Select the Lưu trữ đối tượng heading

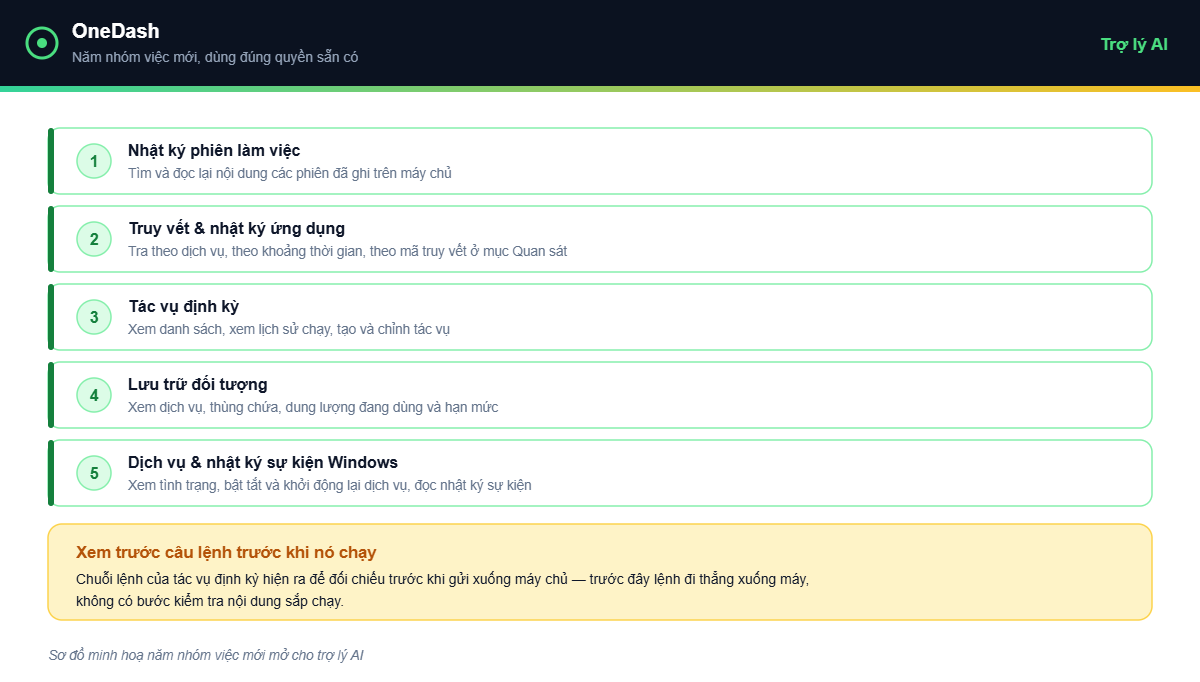(198, 384)
